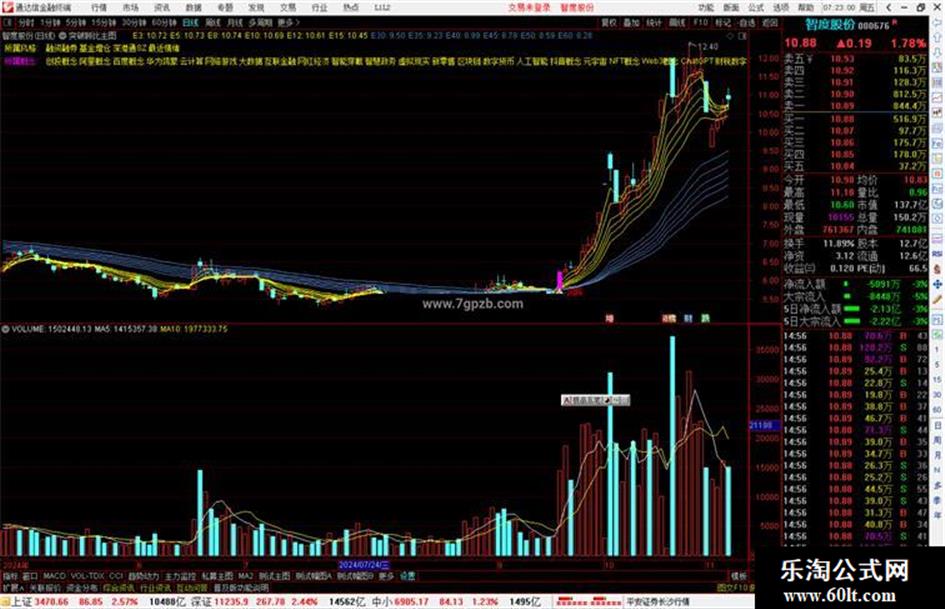
Task: Select the CCI indicator tab
Action: pos(116,576)
